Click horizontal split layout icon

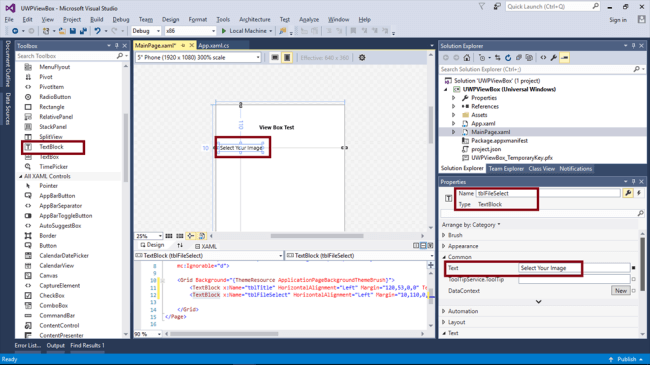click(x=423, y=246)
